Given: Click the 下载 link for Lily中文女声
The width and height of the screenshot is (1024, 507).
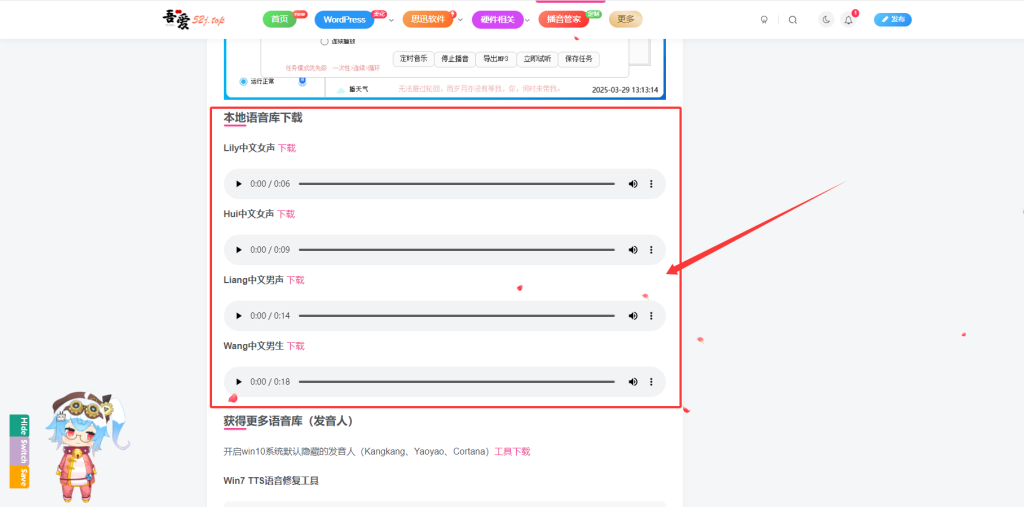Looking at the screenshot, I should tap(287, 148).
